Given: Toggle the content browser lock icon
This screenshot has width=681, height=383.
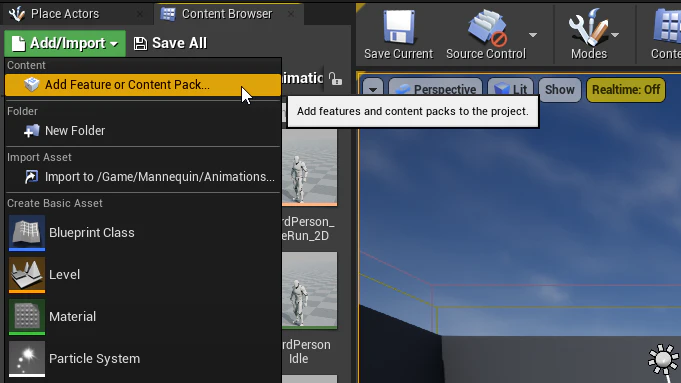Looking at the screenshot, I should [335, 79].
